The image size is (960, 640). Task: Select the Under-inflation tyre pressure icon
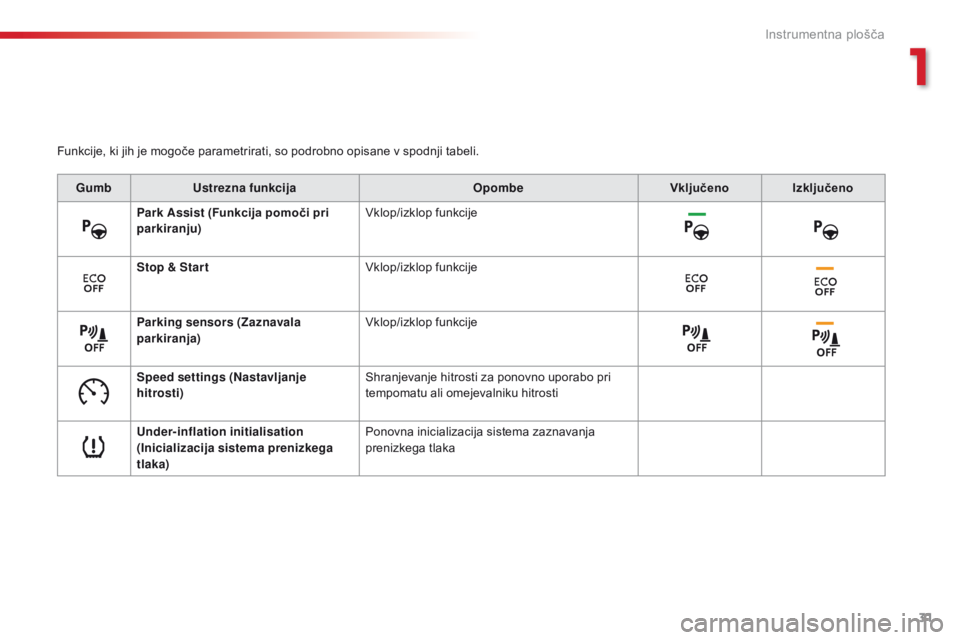(x=94, y=447)
